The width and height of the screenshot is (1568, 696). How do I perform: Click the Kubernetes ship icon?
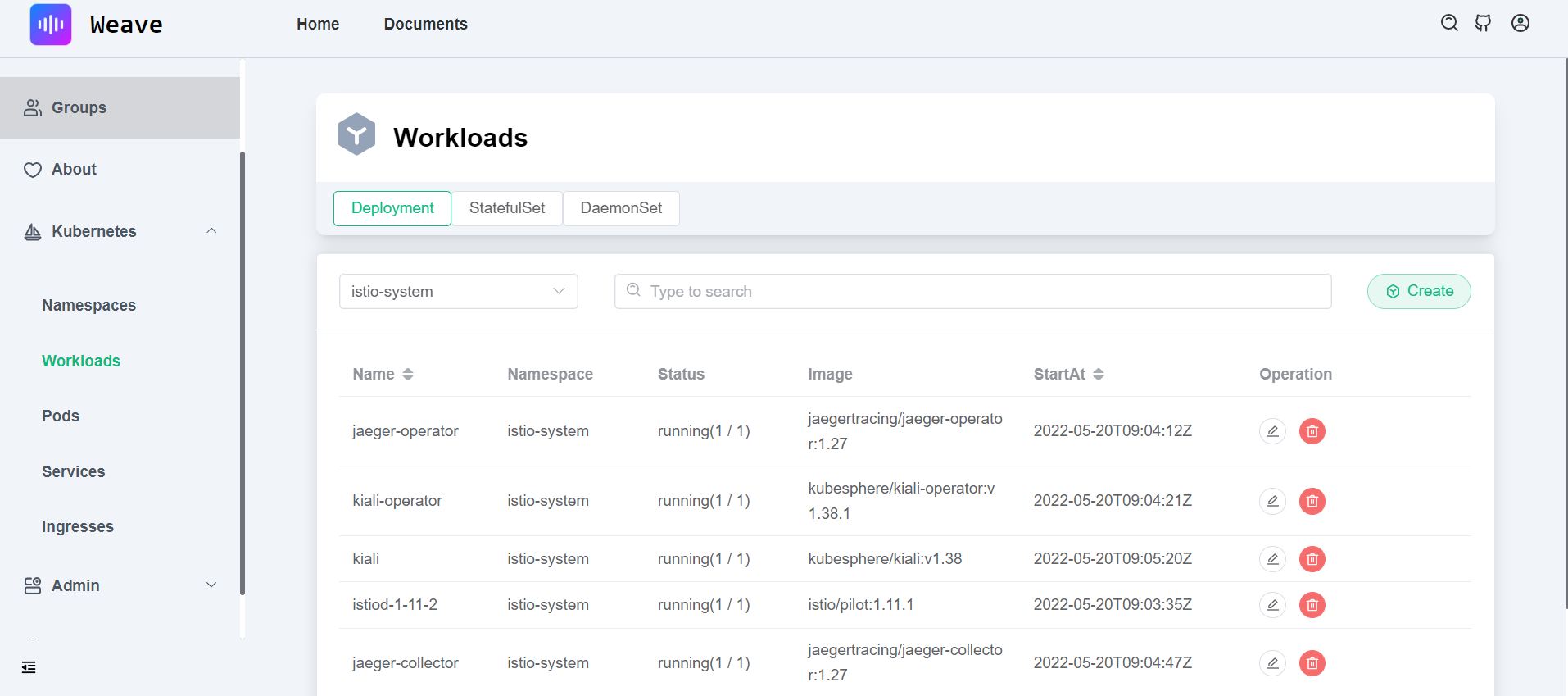click(x=33, y=232)
